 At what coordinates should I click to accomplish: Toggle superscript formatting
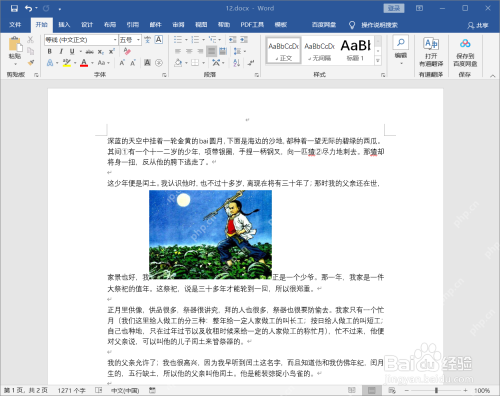(x=112, y=51)
